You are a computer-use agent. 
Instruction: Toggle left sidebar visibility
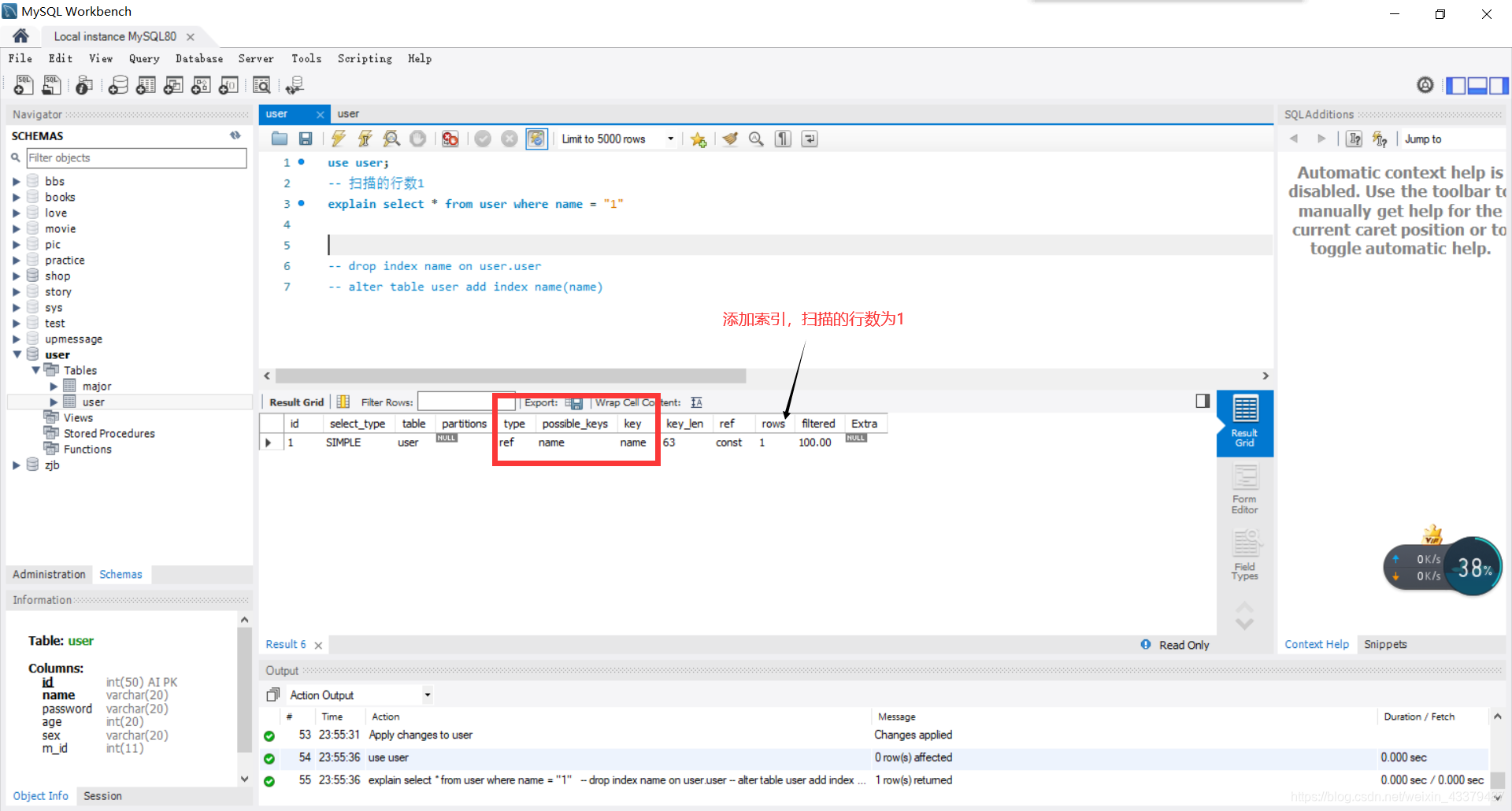(x=1456, y=85)
